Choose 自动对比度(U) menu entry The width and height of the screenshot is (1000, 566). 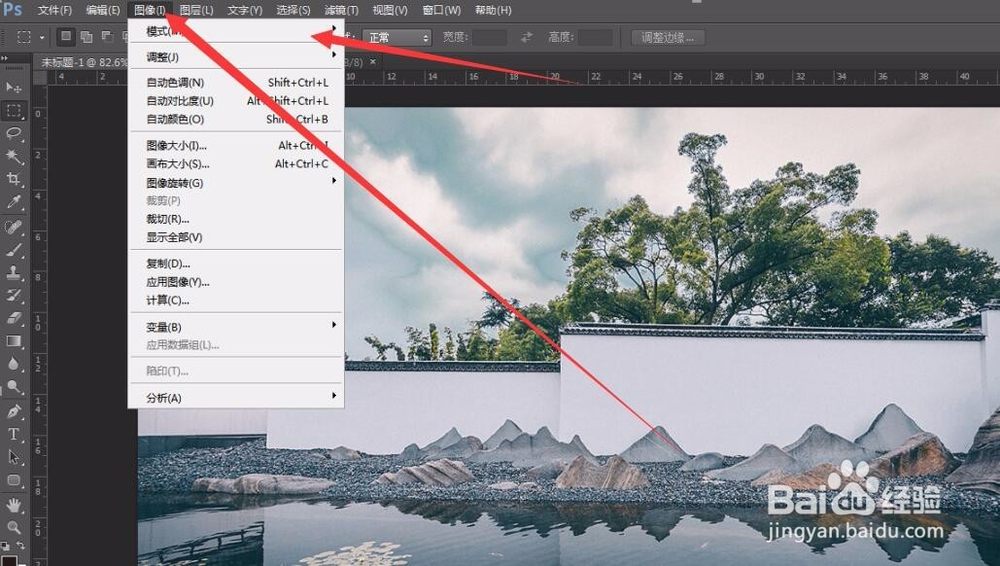[236, 101]
